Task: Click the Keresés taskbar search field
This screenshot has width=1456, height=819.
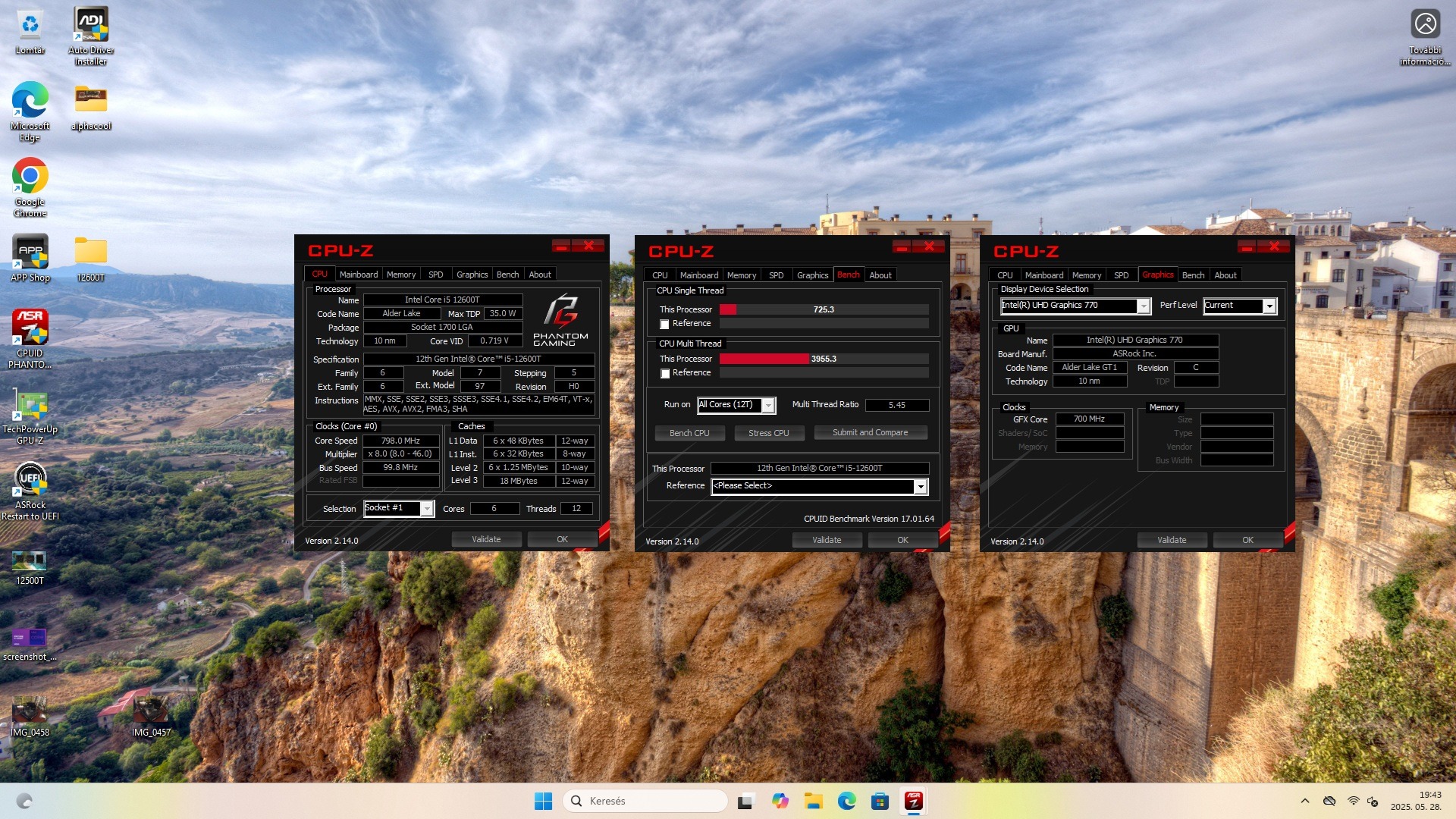Action: [645, 801]
